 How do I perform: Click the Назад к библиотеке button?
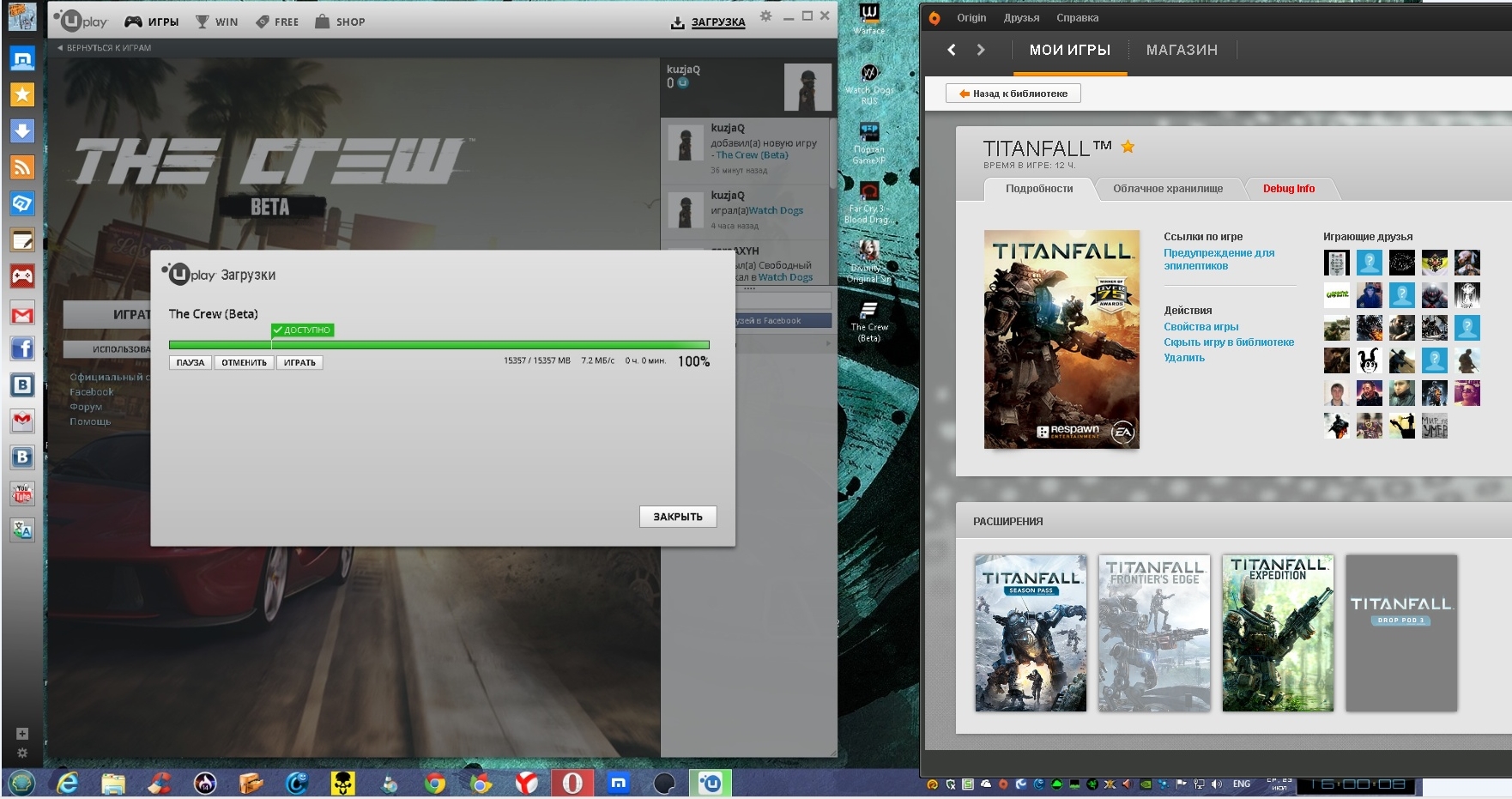[x=1013, y=94]
